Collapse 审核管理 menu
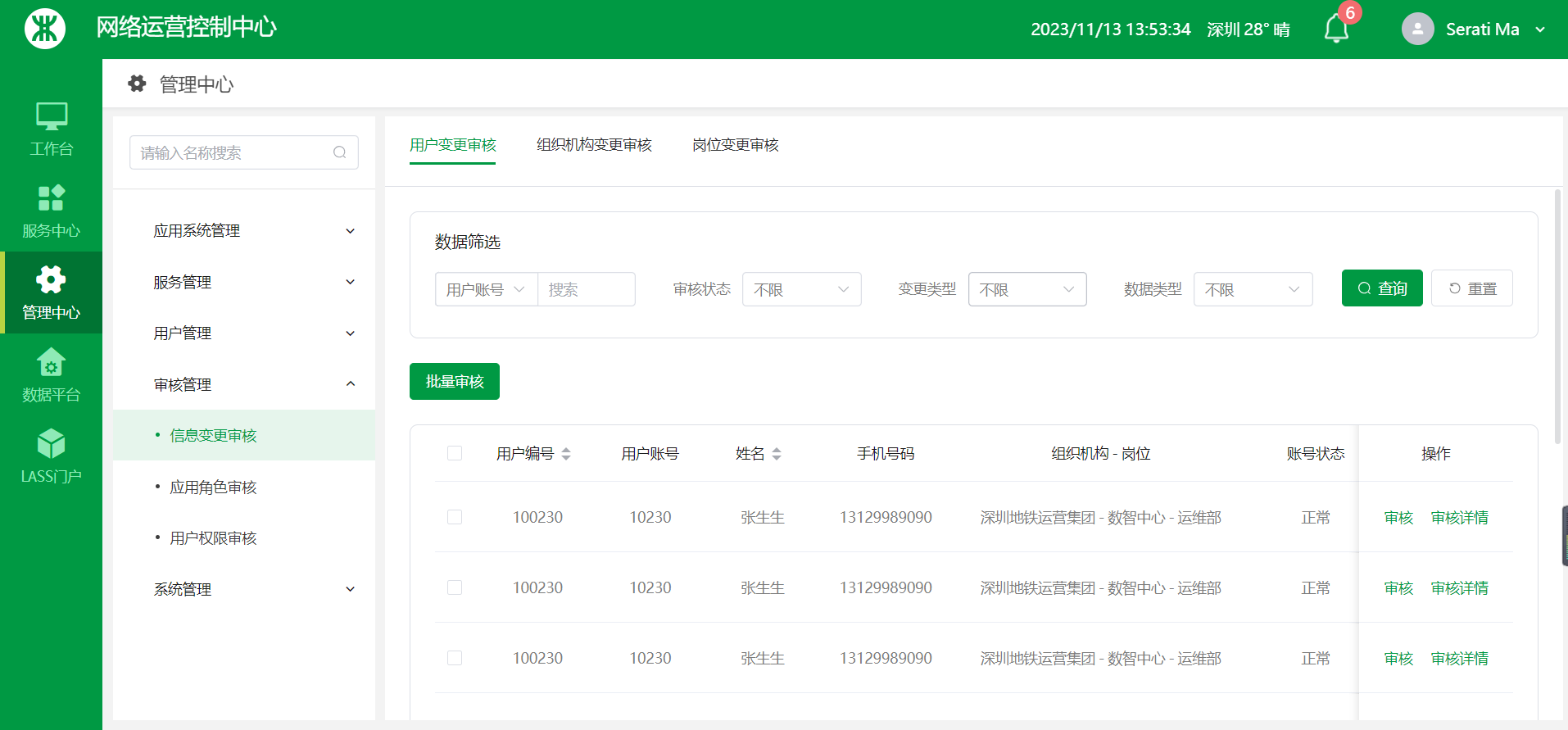Image resolution: width=1568 pixels, height=730 pixels. (244, 384)
